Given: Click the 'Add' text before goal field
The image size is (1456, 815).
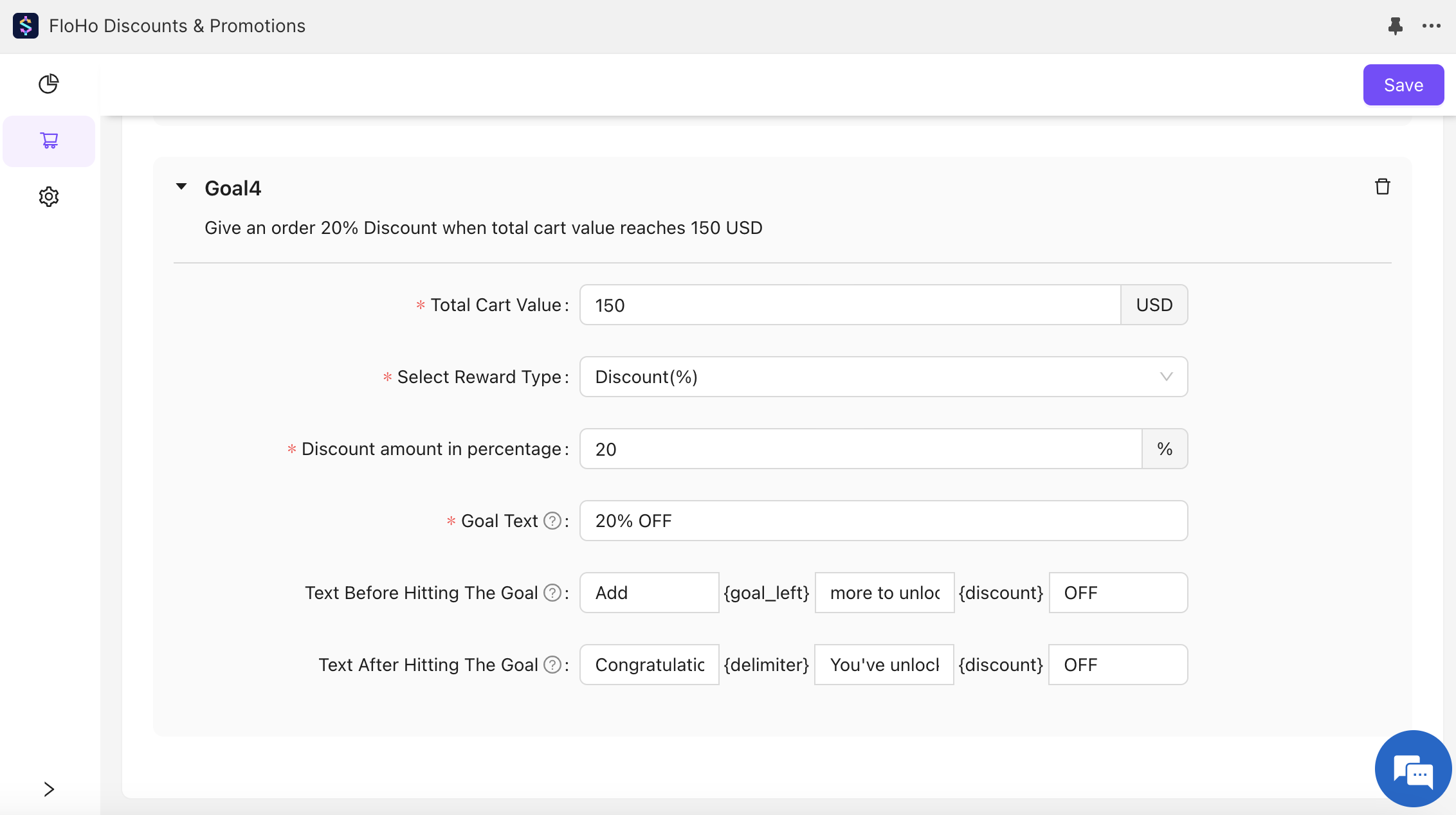Looking at the screenshot, I should tap(649, 593).
